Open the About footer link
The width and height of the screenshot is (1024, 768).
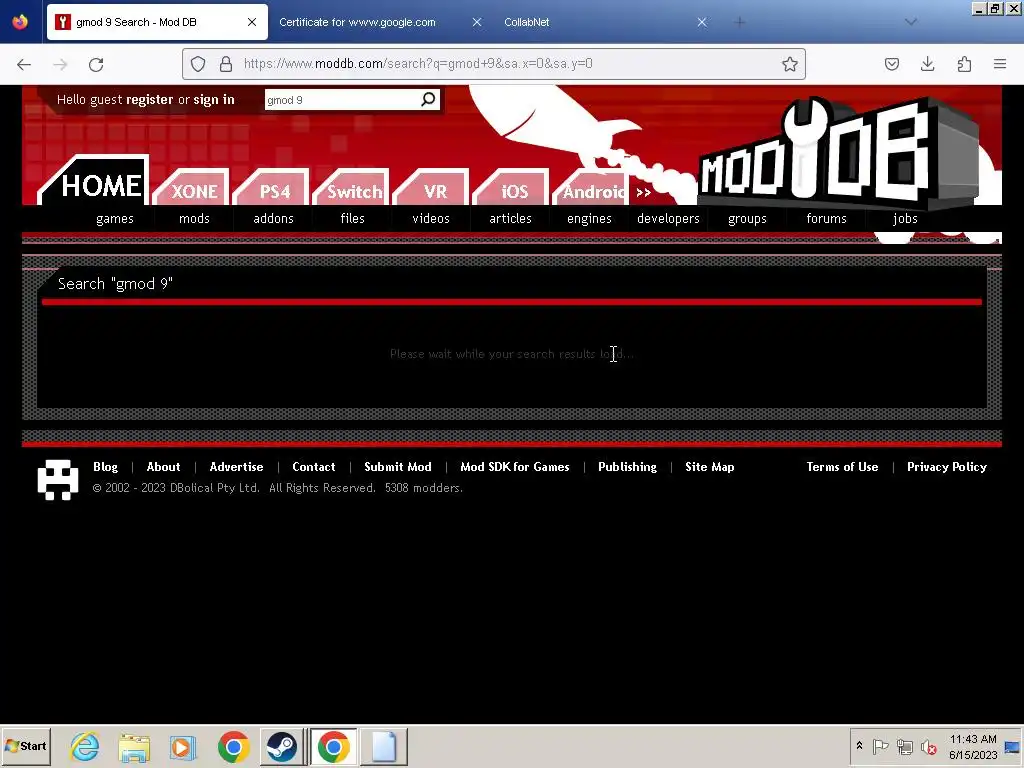tap(163, 467)
